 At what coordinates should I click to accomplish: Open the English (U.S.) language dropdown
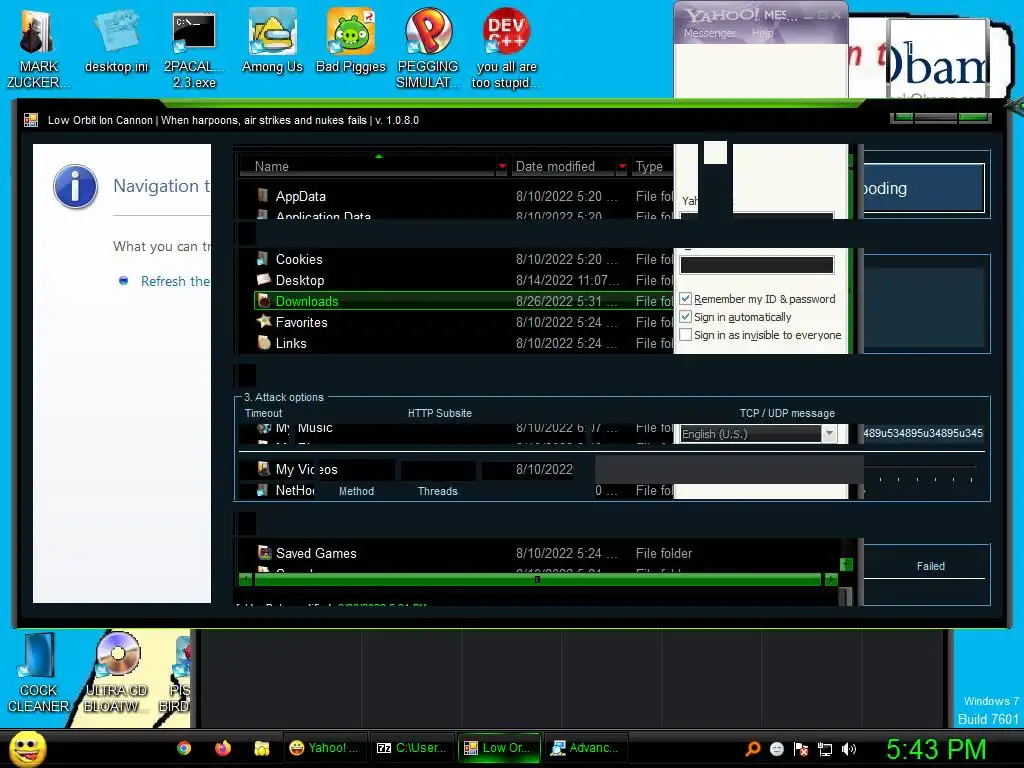pos(829,434)
